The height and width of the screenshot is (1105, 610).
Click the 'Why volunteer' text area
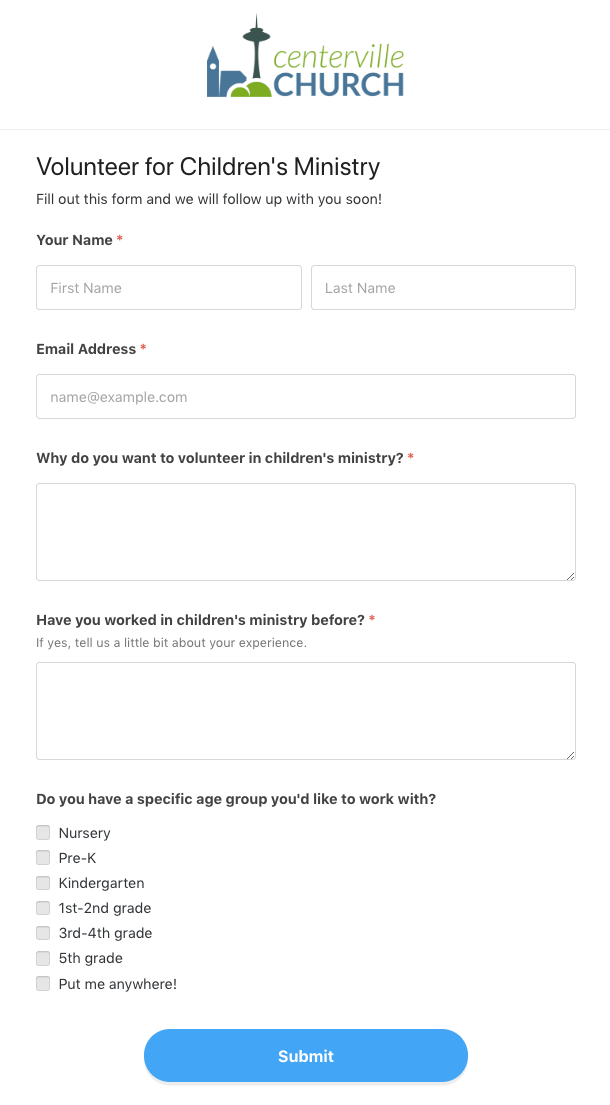click(x=305, y=531)
